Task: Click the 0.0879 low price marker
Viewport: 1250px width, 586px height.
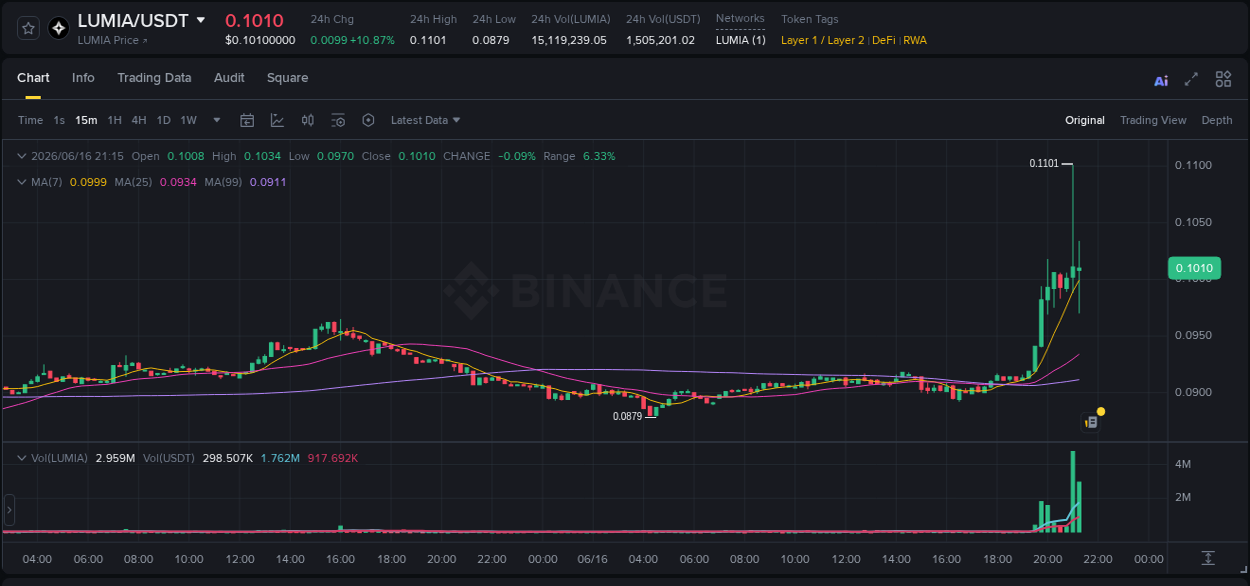Action: pos(627,416)
